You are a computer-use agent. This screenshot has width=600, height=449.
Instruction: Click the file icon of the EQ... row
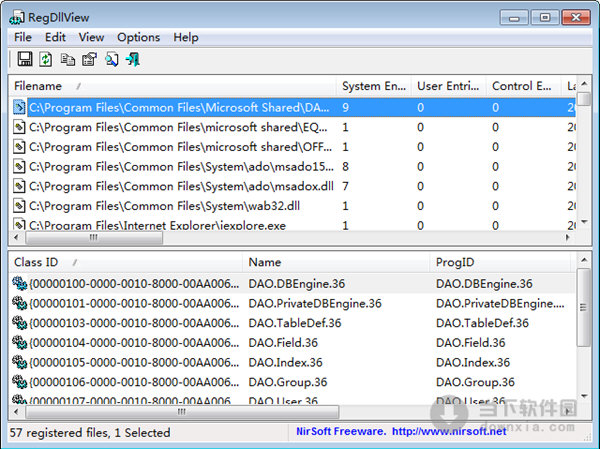pos(19,127)
